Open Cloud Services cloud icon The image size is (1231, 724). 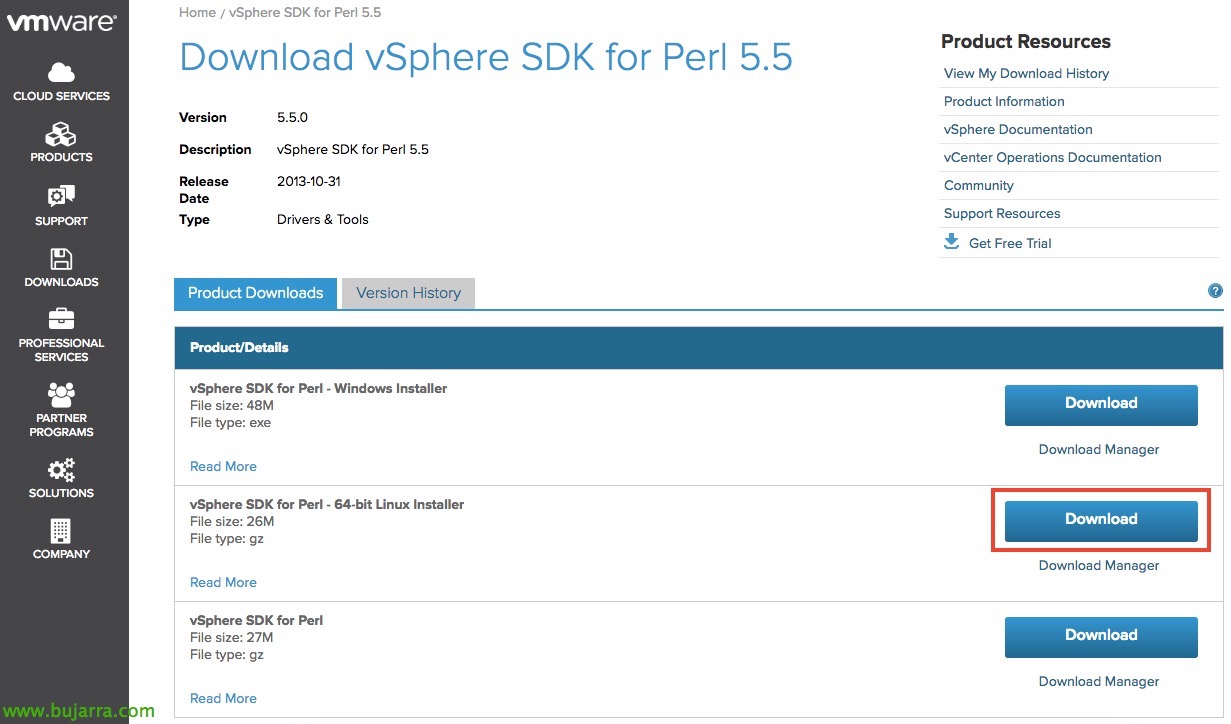click(61, 72)
